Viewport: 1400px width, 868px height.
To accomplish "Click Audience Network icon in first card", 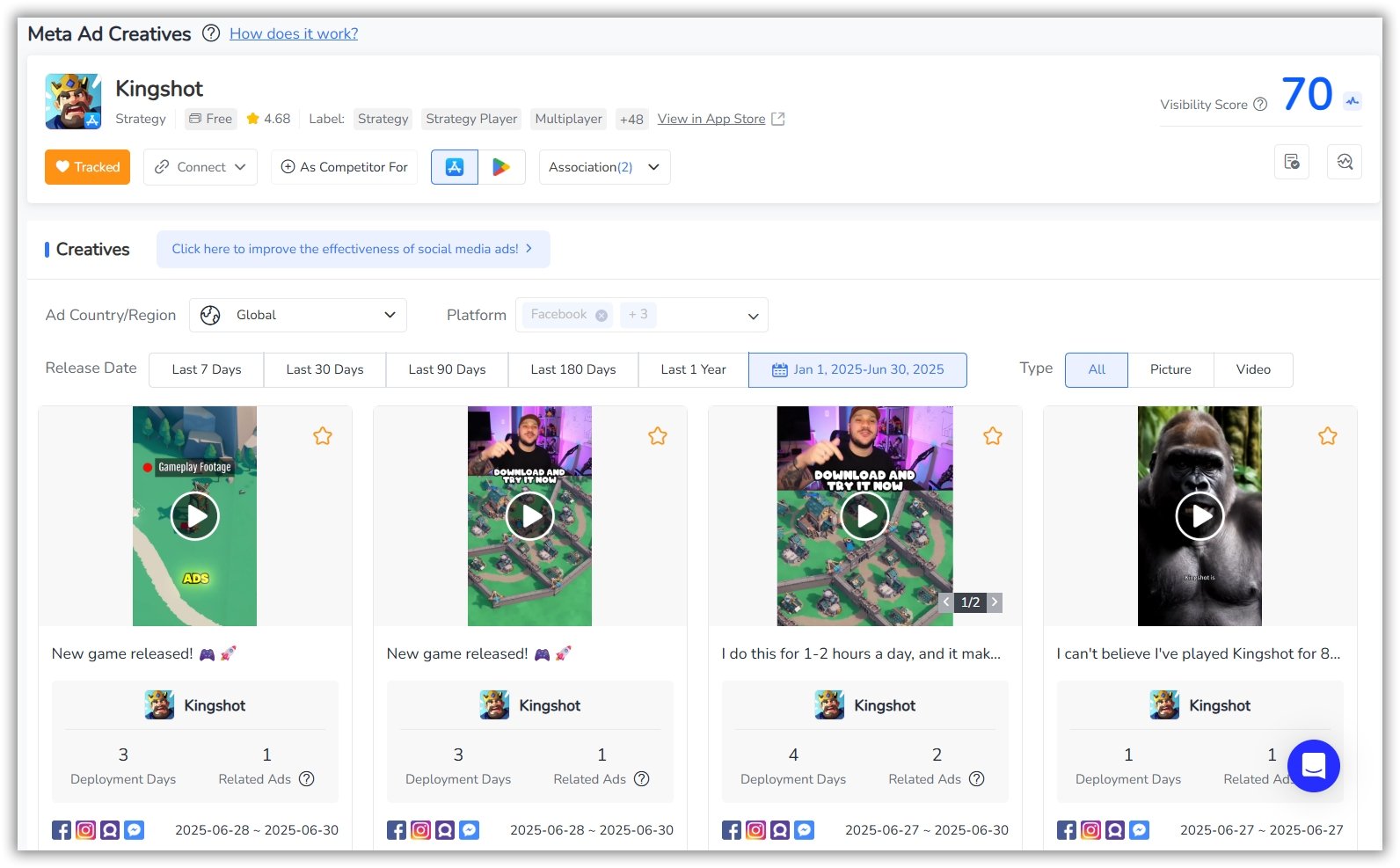I will tap(110, 830).
